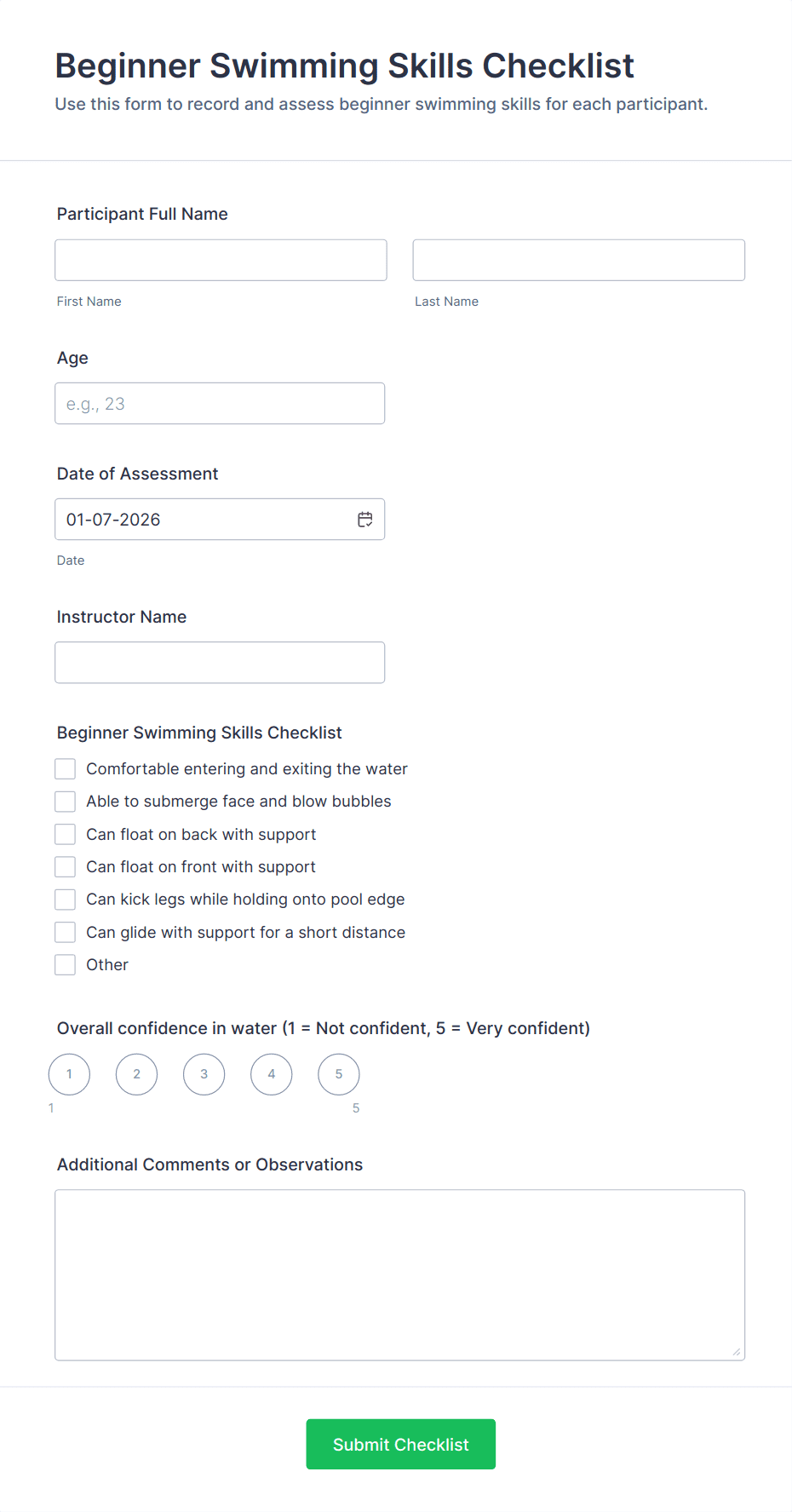Check 'Can kick legs while holding onto pool edge'
The width and height of the screenshot is (792, 1512).
pyautogui.click(x=66, y=900)
